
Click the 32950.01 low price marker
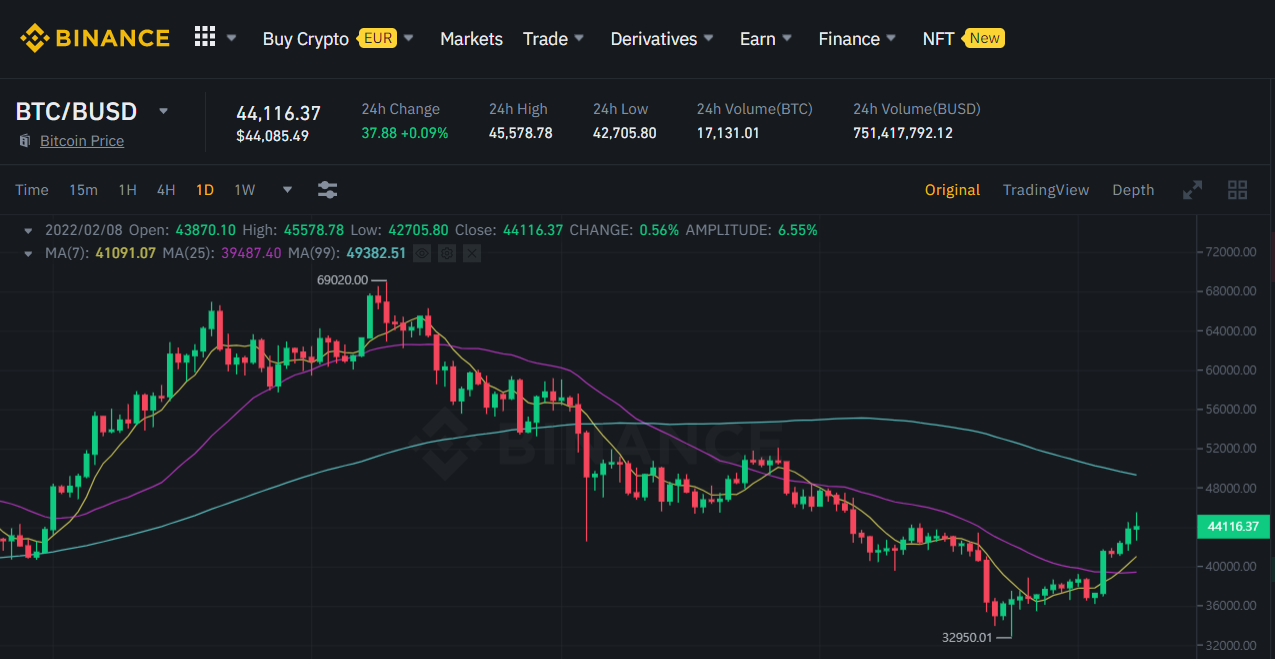click(x=968, y=637)
